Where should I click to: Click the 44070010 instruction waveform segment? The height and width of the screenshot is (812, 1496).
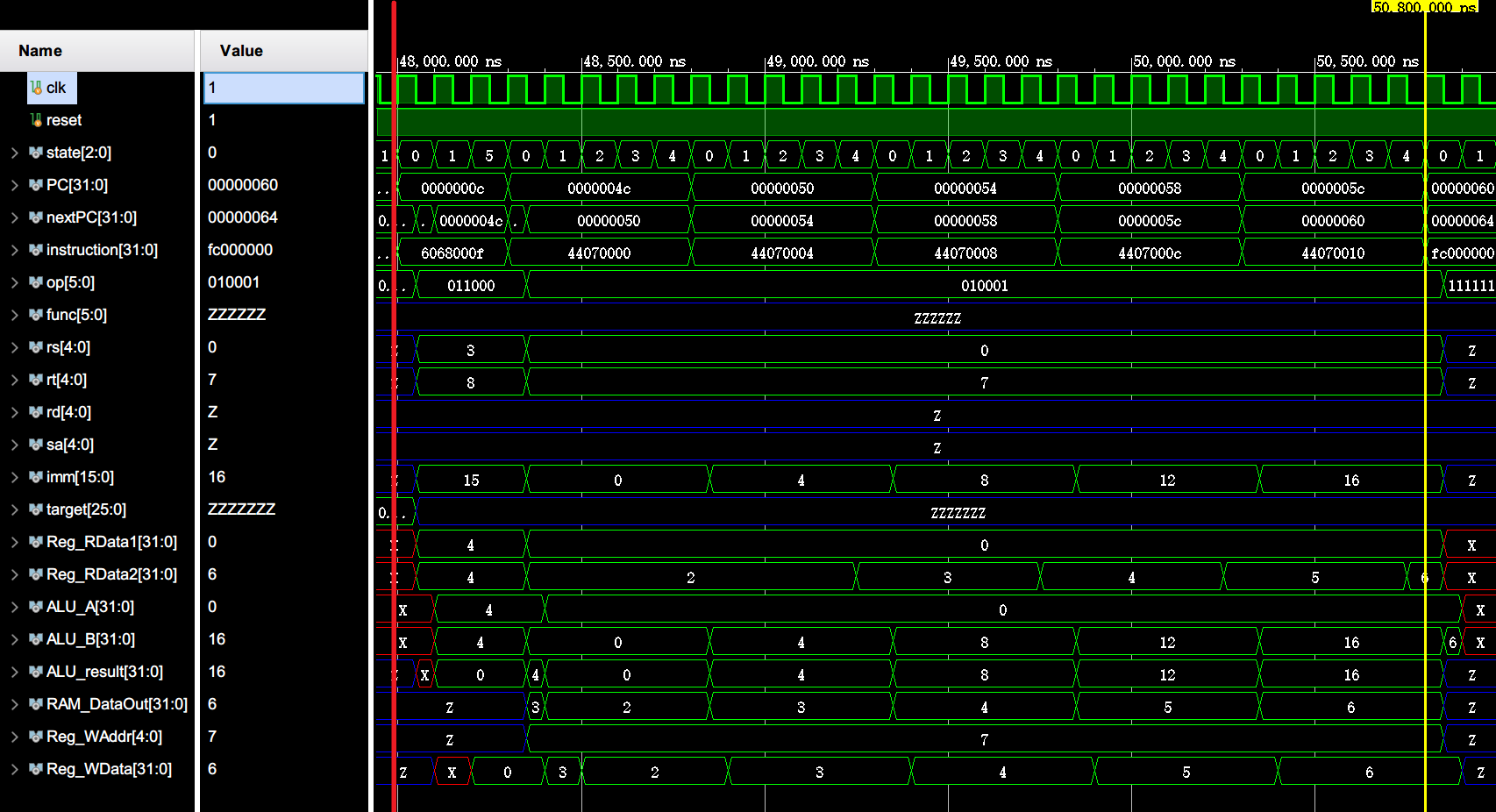1333,253
